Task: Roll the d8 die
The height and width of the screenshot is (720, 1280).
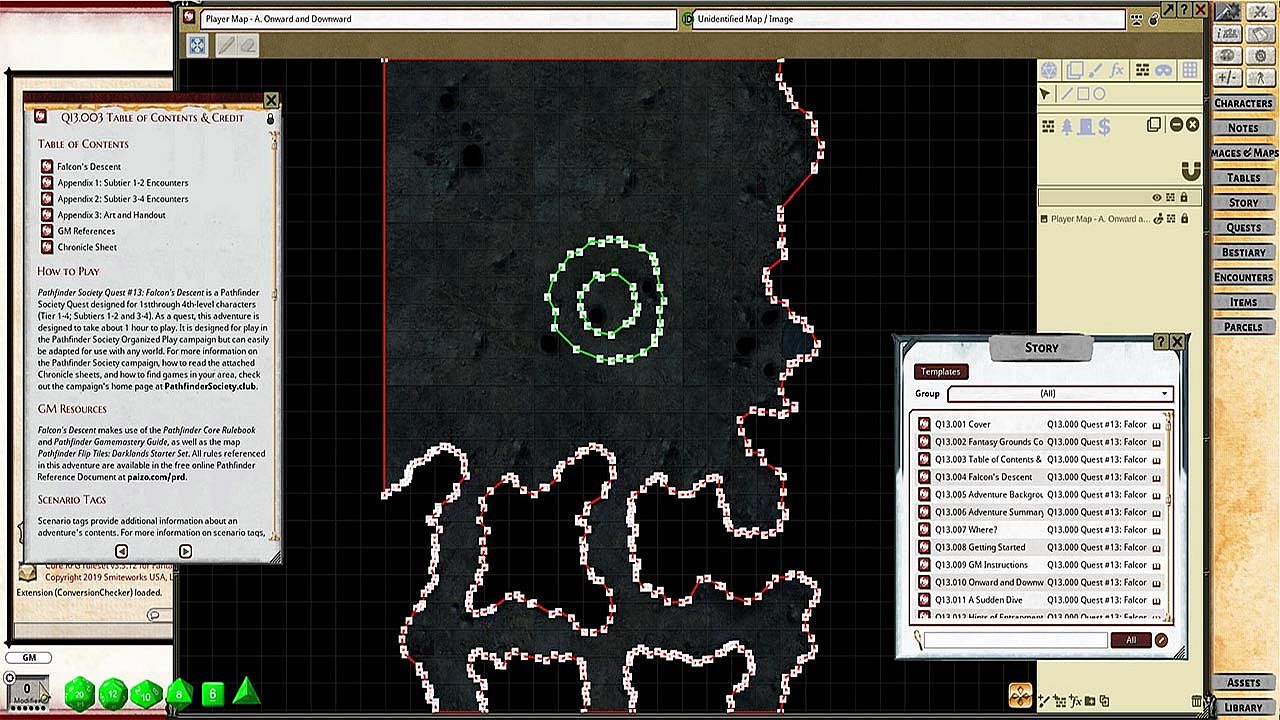Action: [179, 692]
